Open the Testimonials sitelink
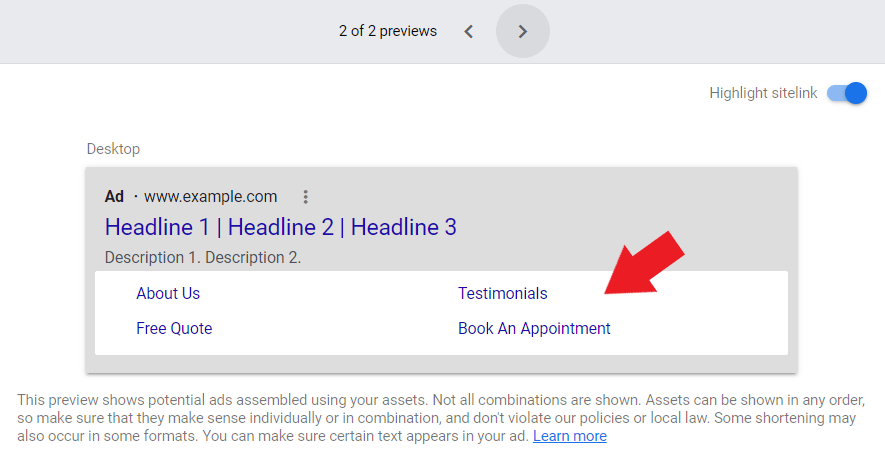The width and height of the screenshot is (885, 462). [502, 294]
